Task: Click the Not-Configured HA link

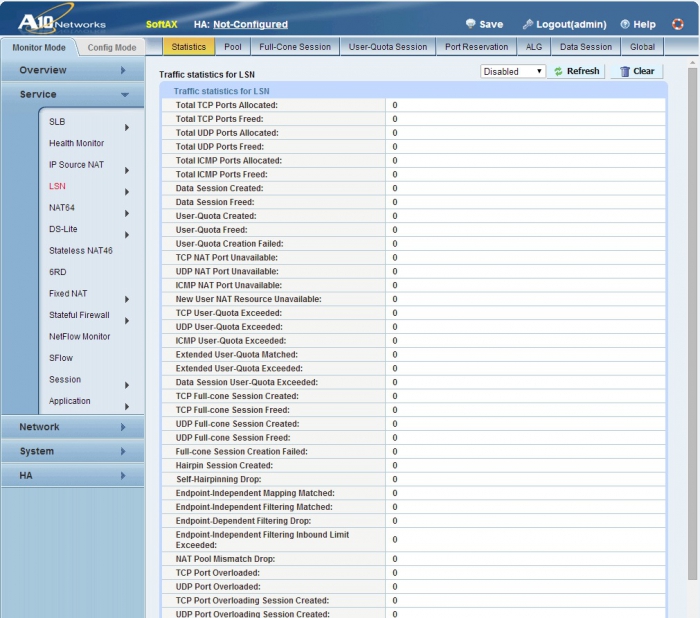Action: coord(250,25)
